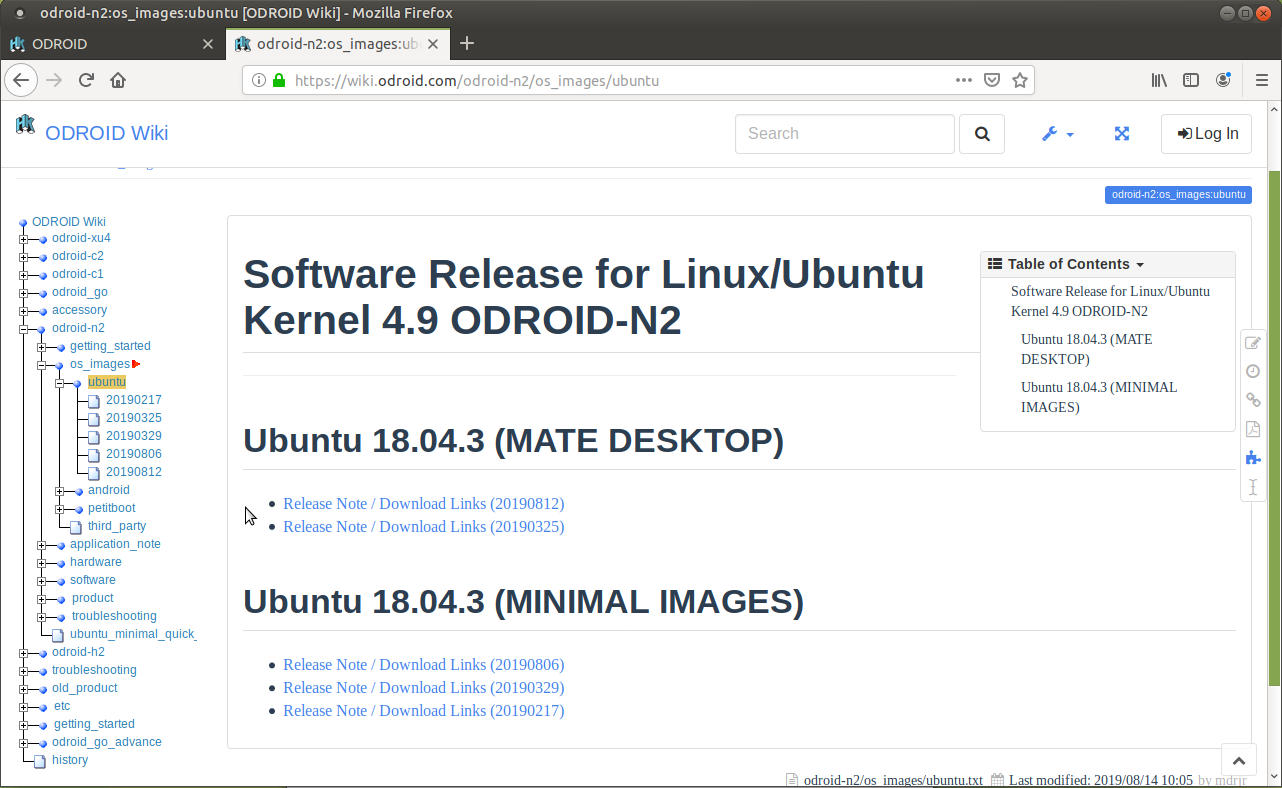
Task: Click the wiki Search input field
Action: pyautogui.click(x=844, y=134)
